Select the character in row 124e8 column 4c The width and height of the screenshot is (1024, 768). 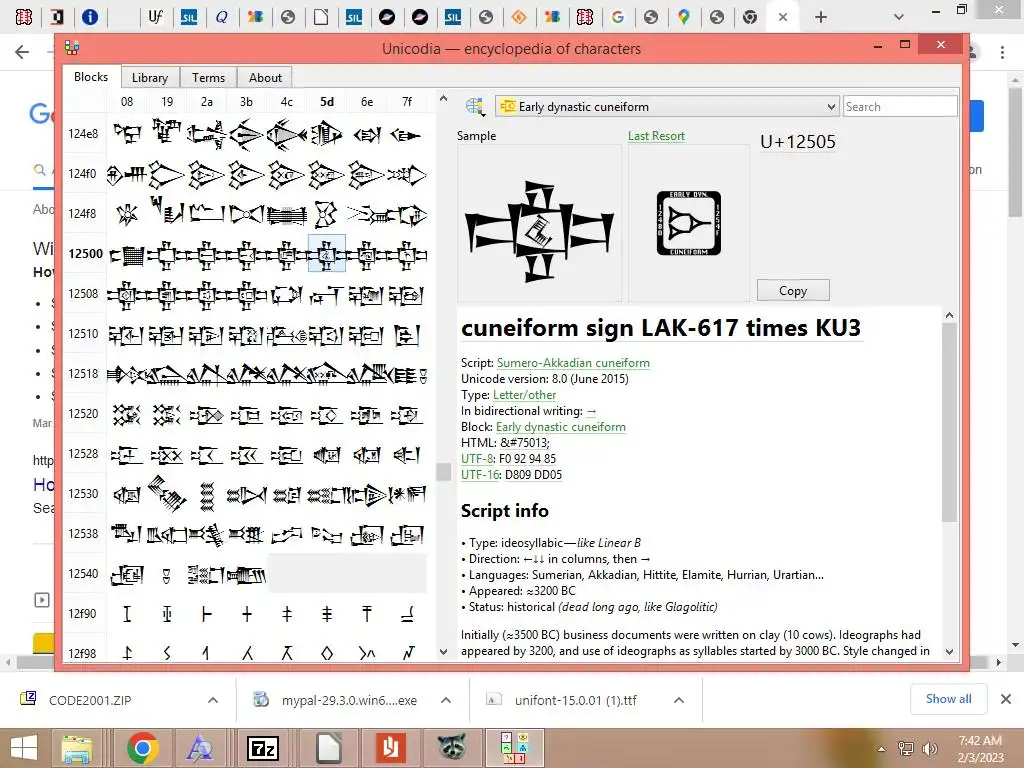point(287,134)
